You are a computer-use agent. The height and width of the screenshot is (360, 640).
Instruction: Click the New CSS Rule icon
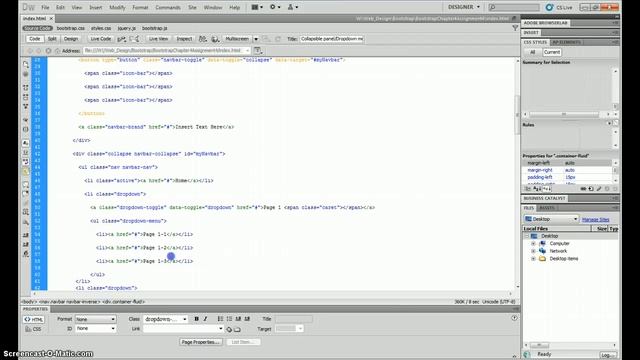coord(591,189)
